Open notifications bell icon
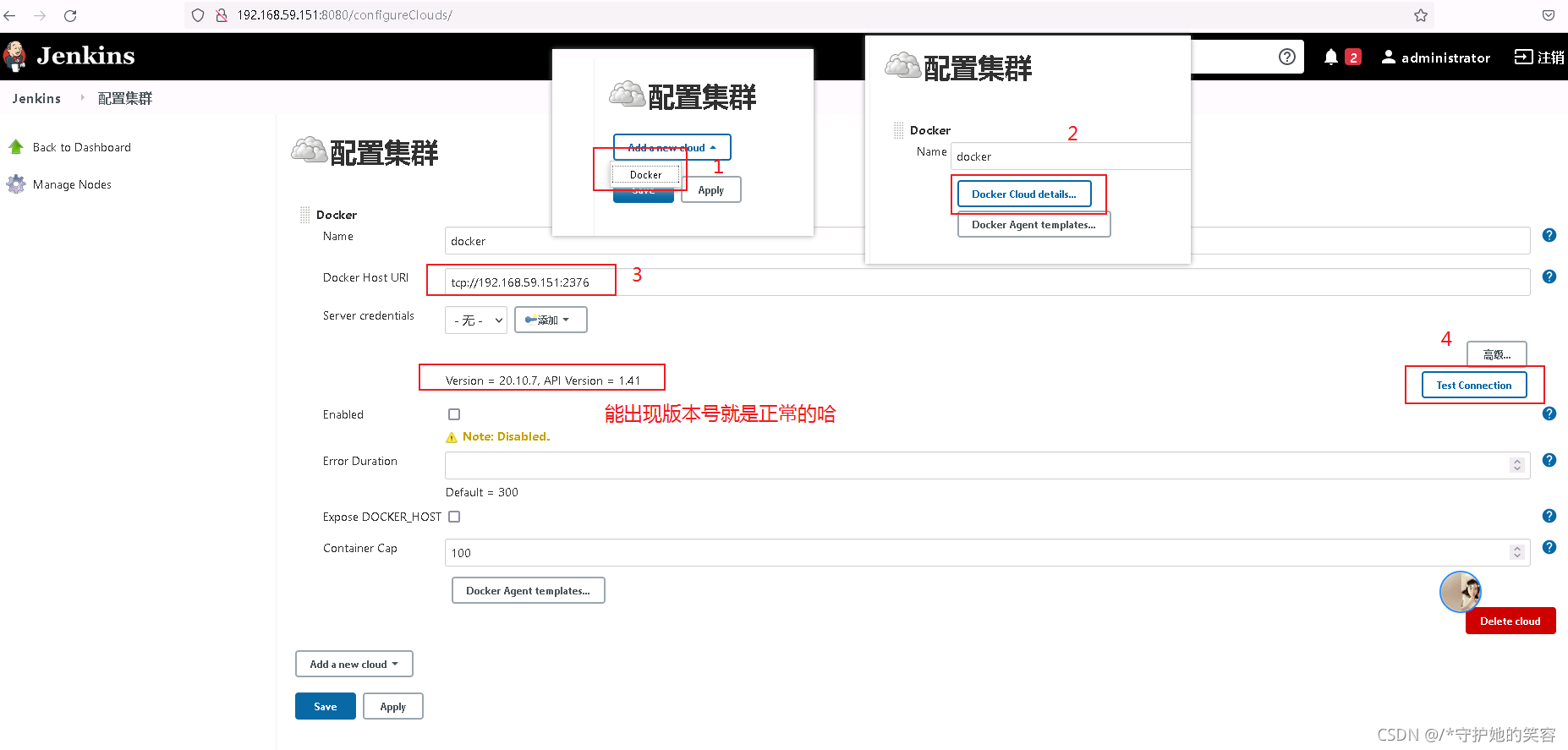This screenshot has width=1568, height=750. [x=1330, y=57]
